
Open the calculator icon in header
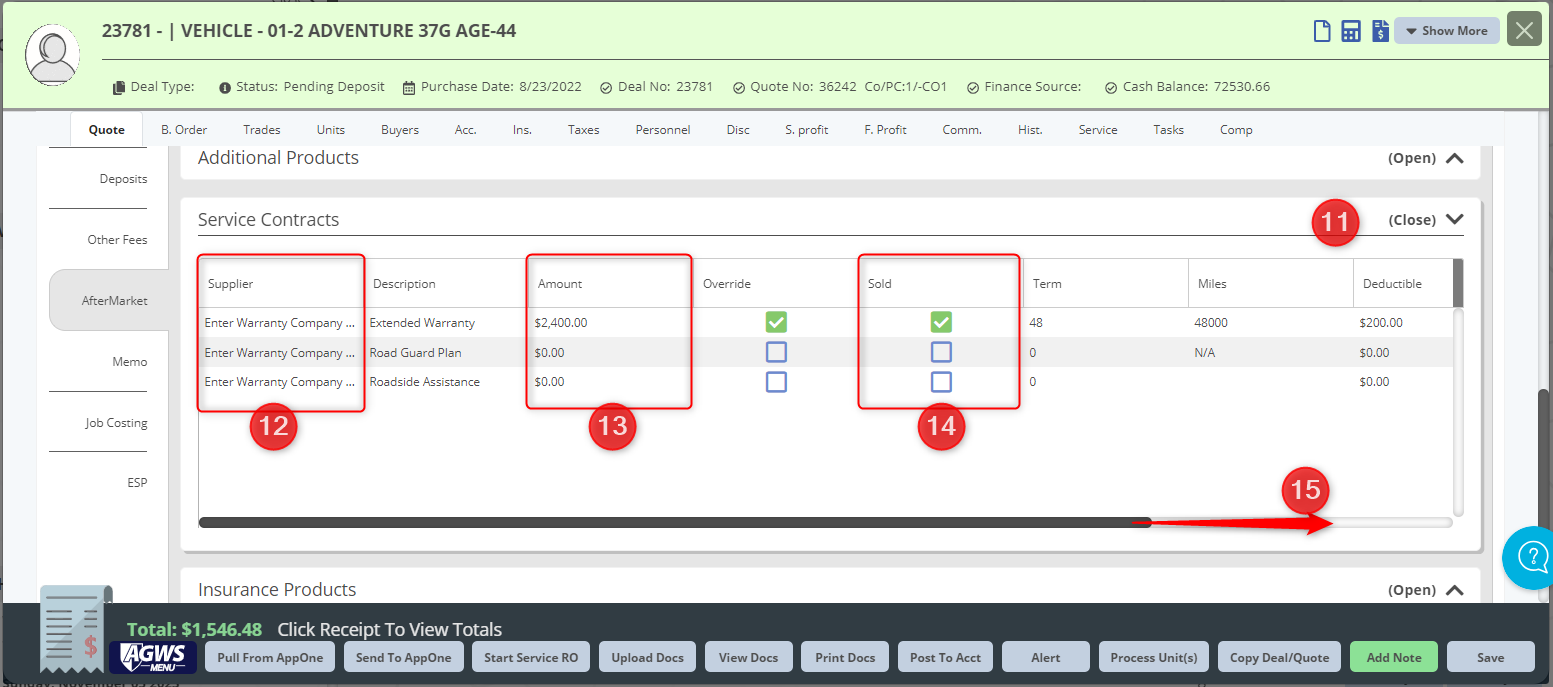pos(1351,31)
